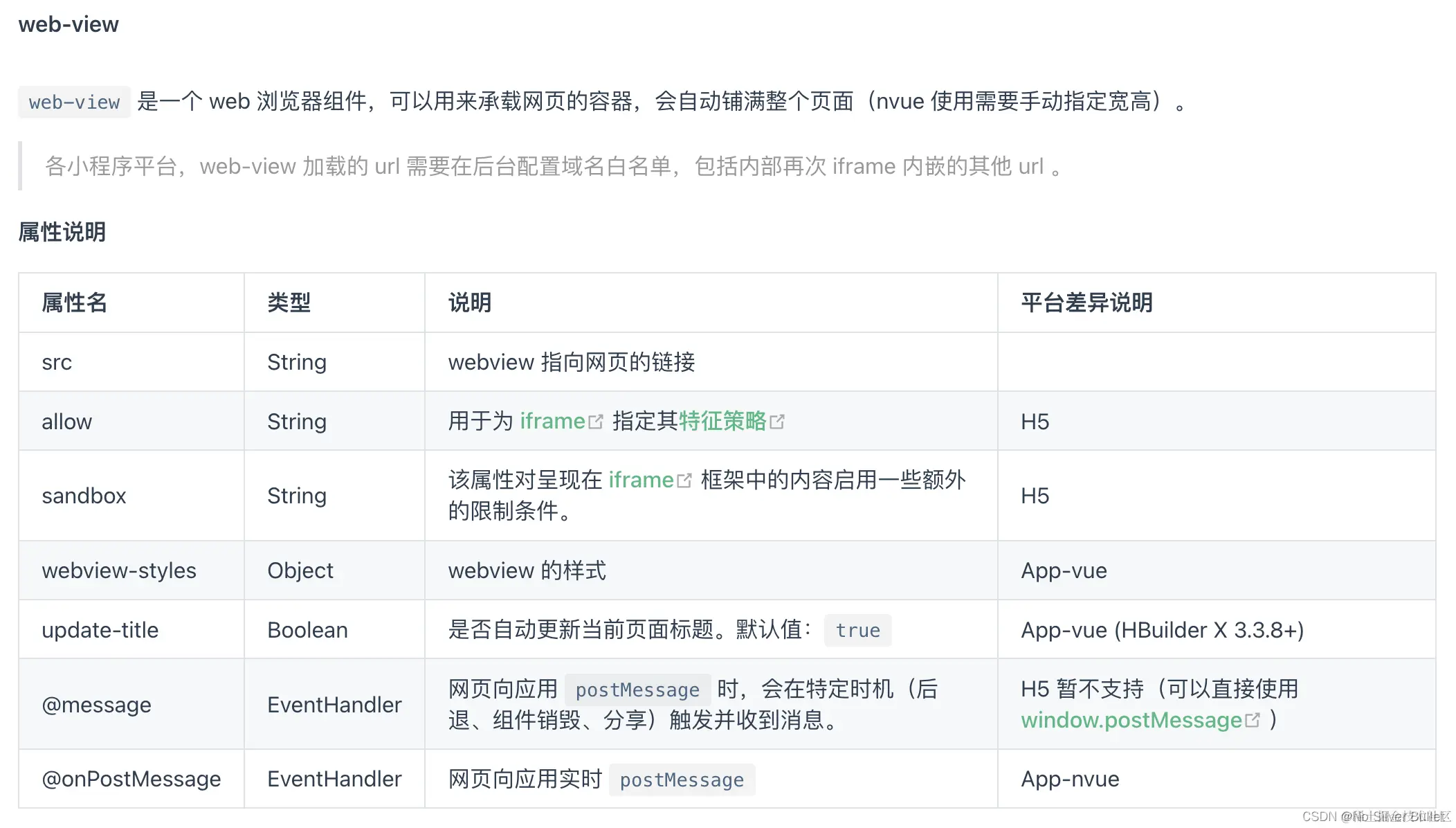Click the external link icon next to iframe in allow row
Viewport: 1456px width, 828px height.
pos(596,421)
